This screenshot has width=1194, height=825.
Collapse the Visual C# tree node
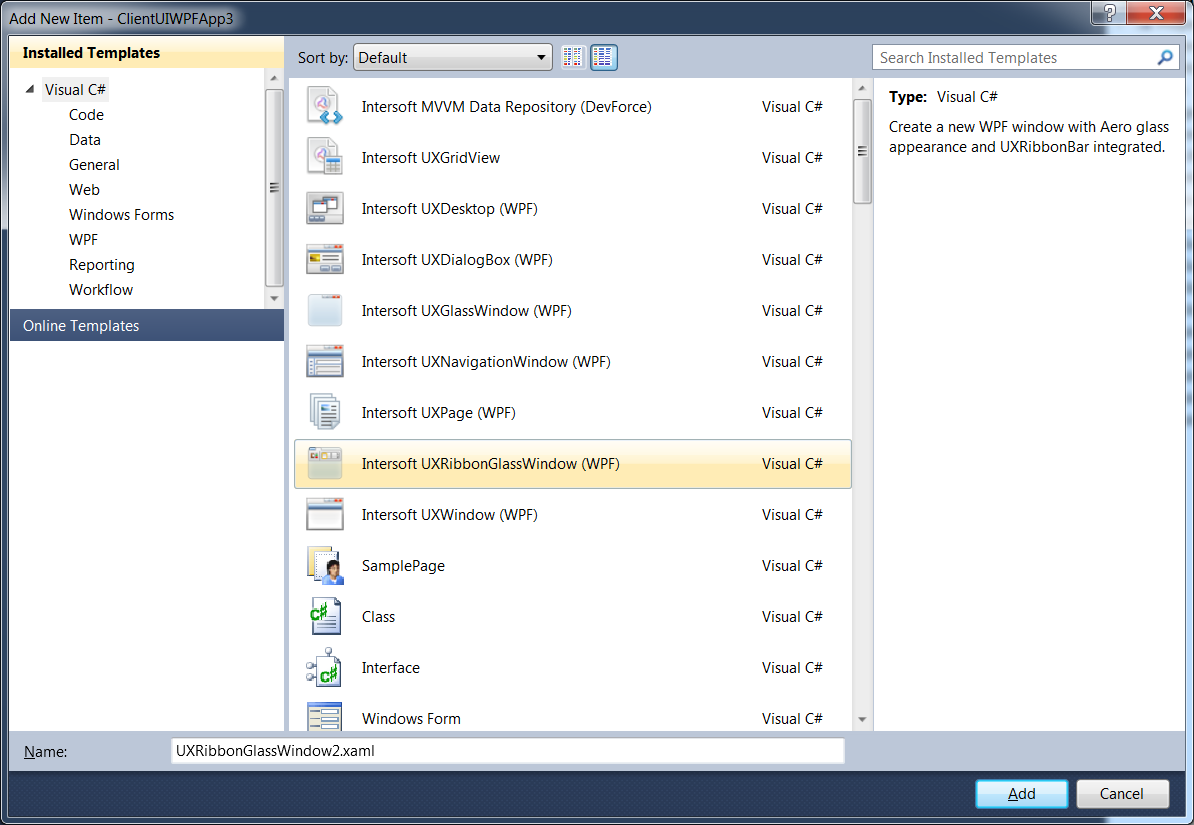coord(30,89)
